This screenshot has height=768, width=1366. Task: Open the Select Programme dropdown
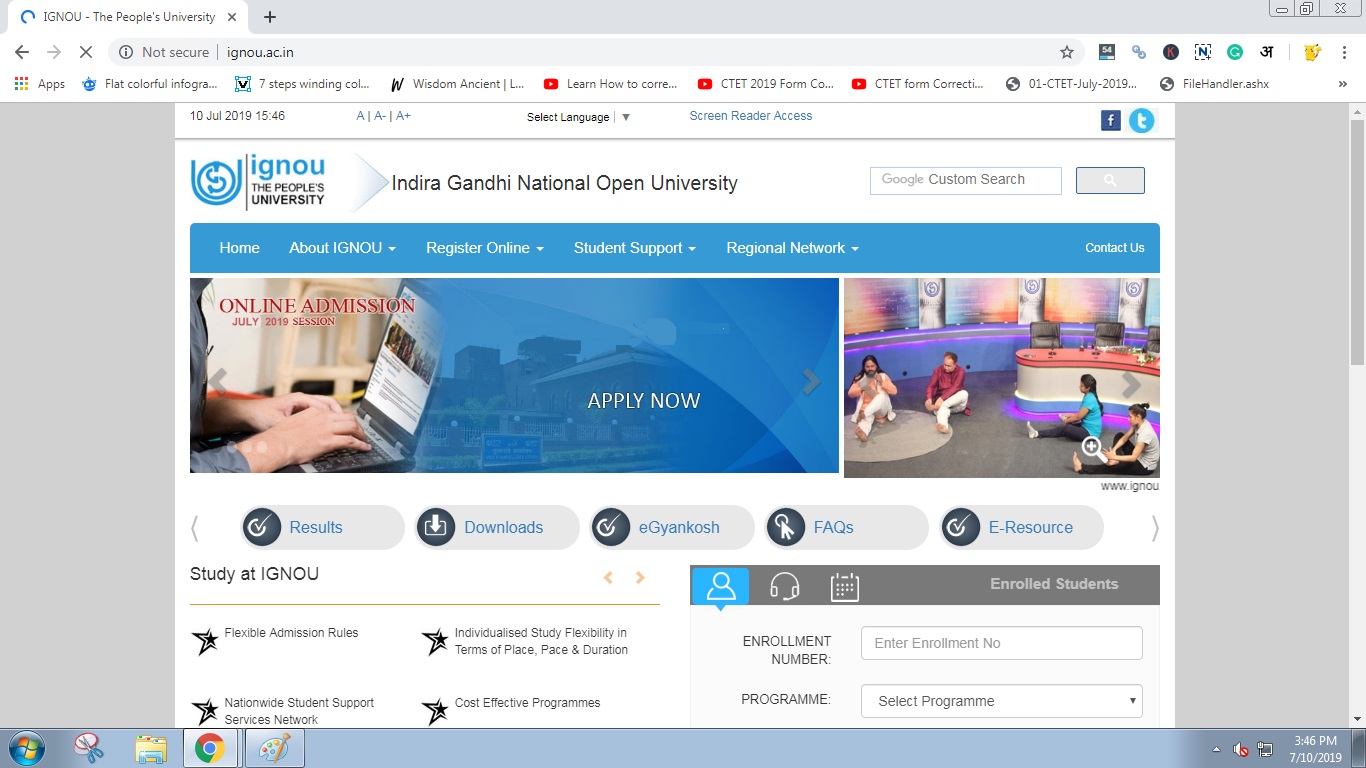tap(1001, 701)
